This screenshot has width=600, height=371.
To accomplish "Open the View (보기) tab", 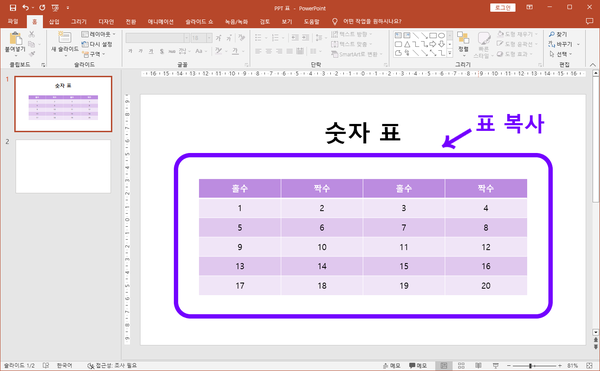I will point(287,21).
